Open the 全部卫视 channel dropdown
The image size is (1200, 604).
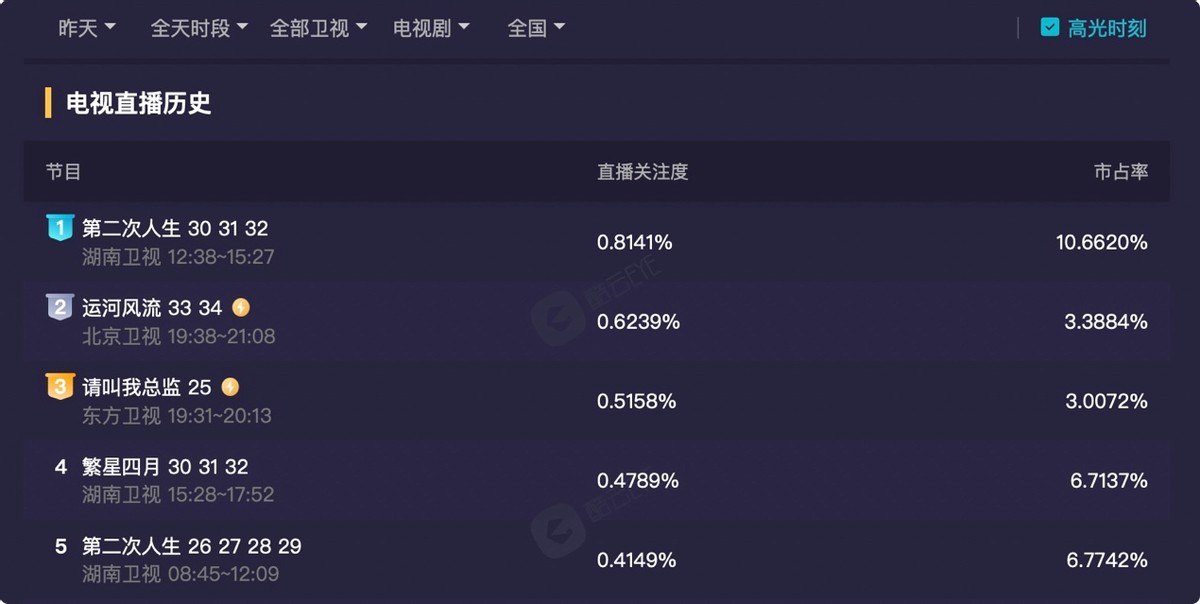click(318, 28)
